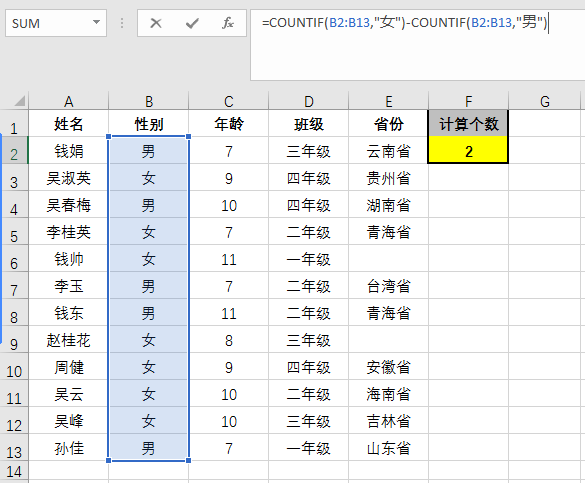Click gender cell 男 in 钱娟 row
The image size is (585, 483).
click(x=148, y=150)
